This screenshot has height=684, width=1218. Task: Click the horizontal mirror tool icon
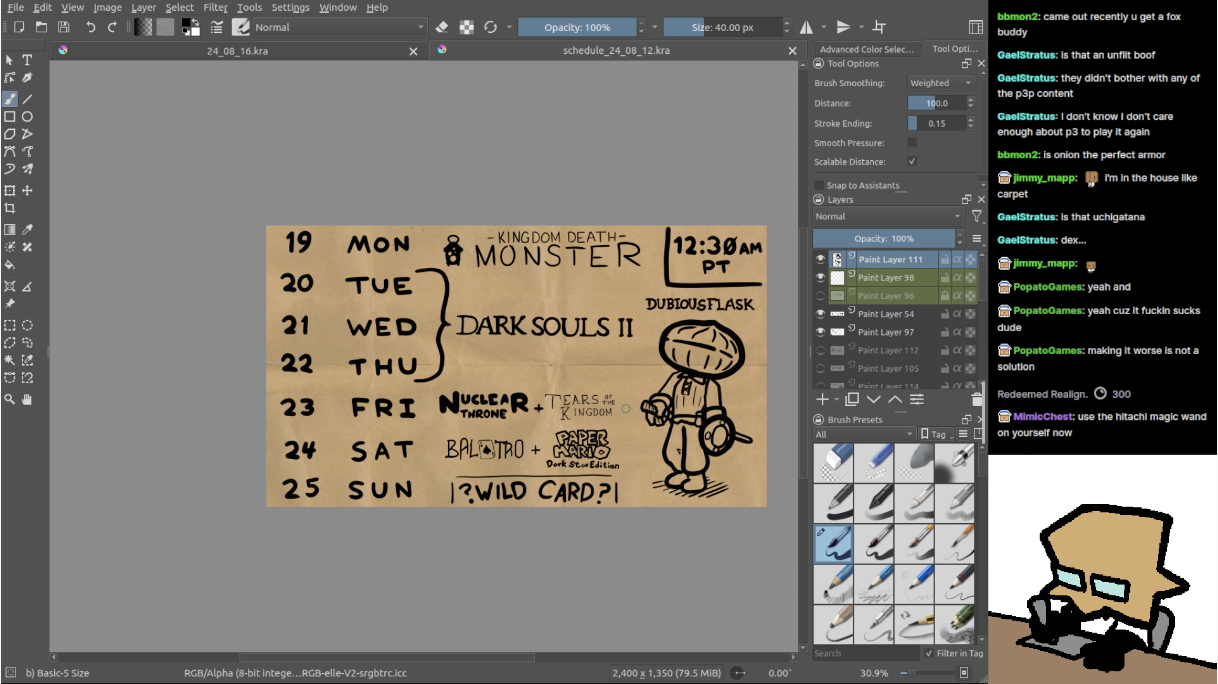point(805,27)
